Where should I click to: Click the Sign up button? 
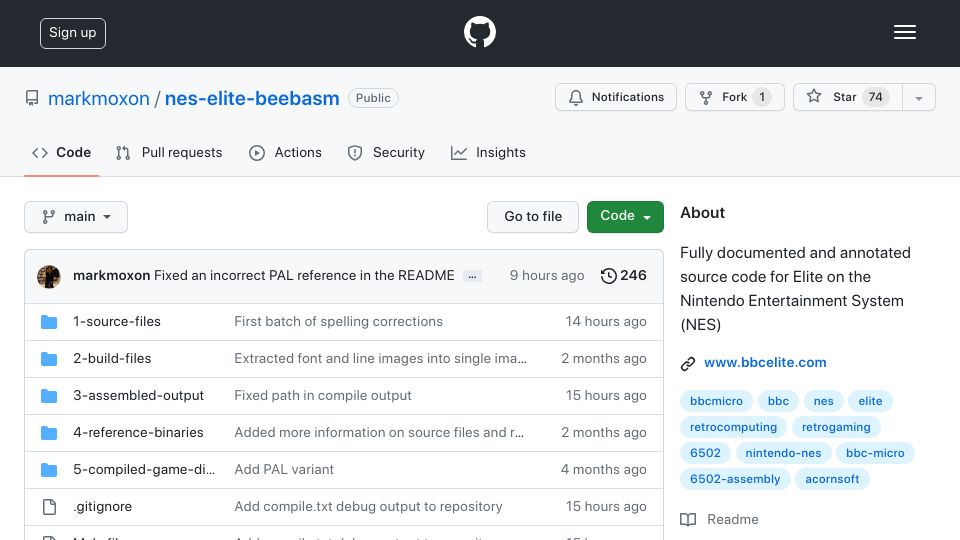(73, 33)
